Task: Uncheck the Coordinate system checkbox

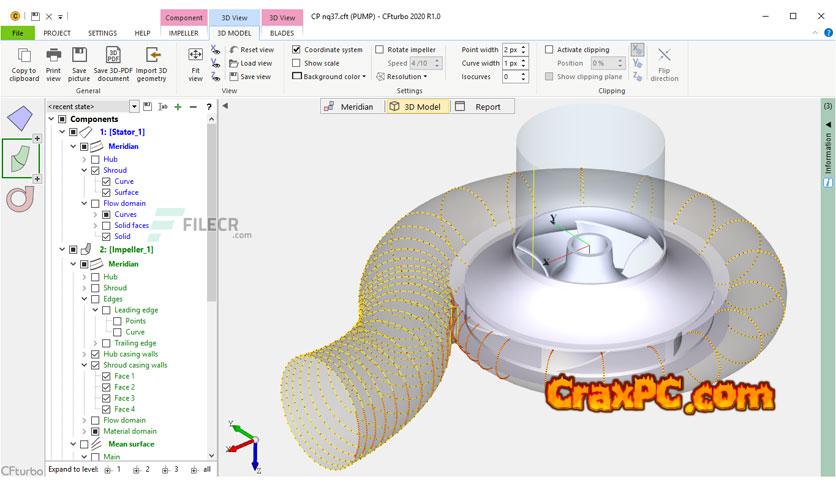Action: point(296,50)
